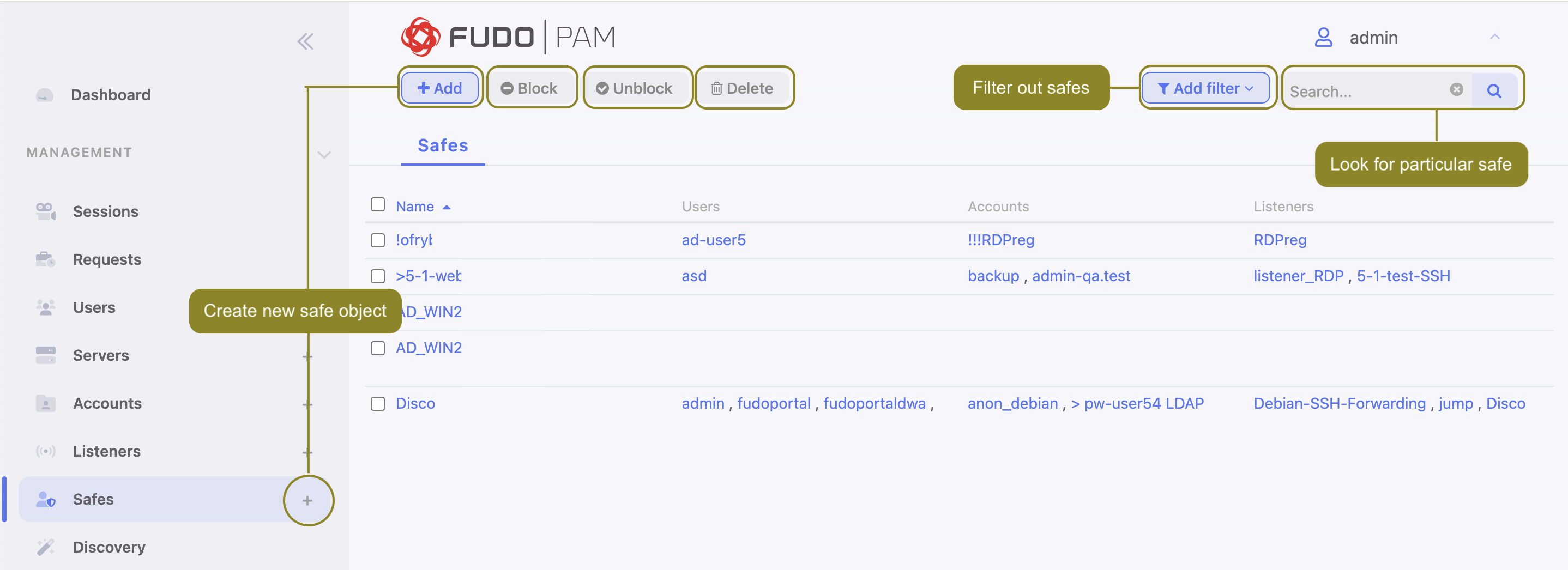The height and width of the screenshot is (570, 1568).
Task: Open the ad-user5 user link
Action: pos(713,240)
